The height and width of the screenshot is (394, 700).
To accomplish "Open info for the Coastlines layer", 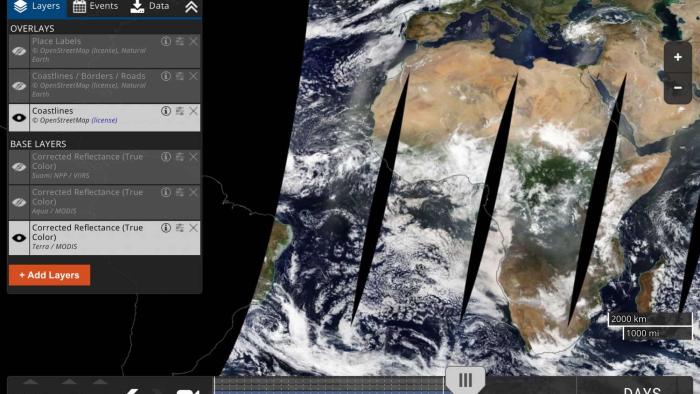I will [166, 111].
